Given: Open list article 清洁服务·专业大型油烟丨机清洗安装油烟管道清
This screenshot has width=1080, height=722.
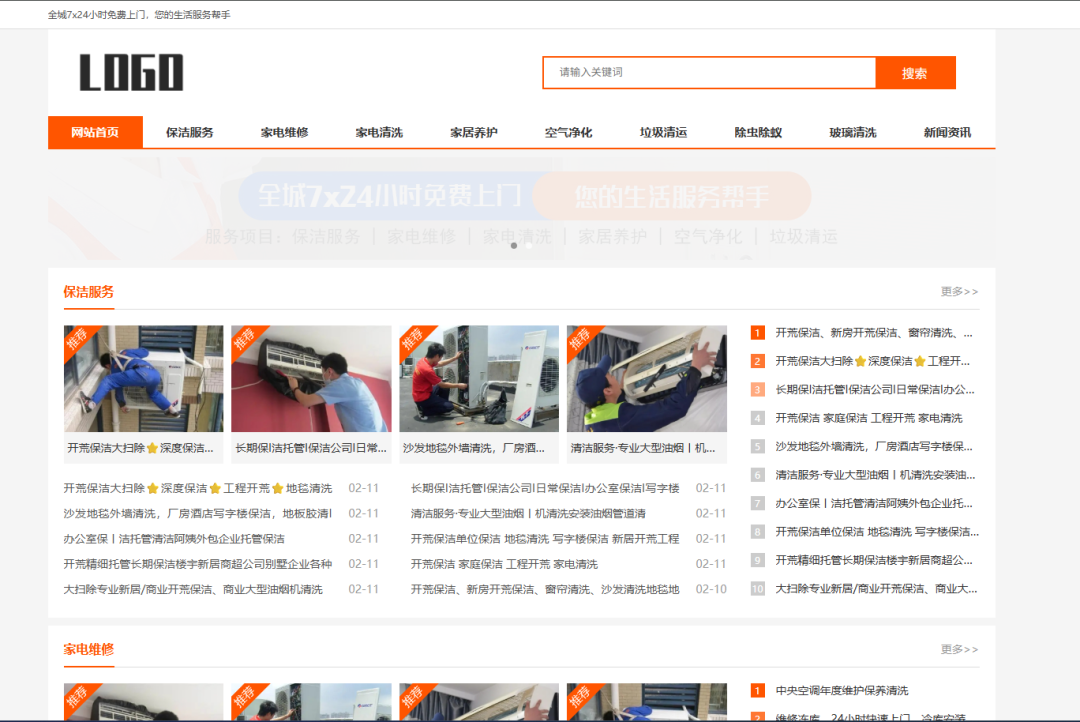Looking at the screenshot, I should pyautogui.click(x=528, y=513).
